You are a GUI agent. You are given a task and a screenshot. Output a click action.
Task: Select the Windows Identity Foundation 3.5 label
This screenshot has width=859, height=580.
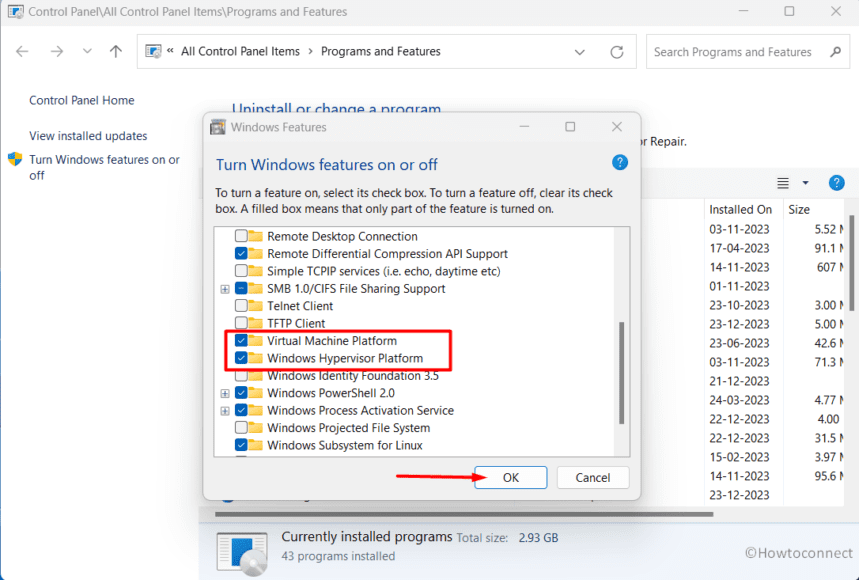[353, 376]
